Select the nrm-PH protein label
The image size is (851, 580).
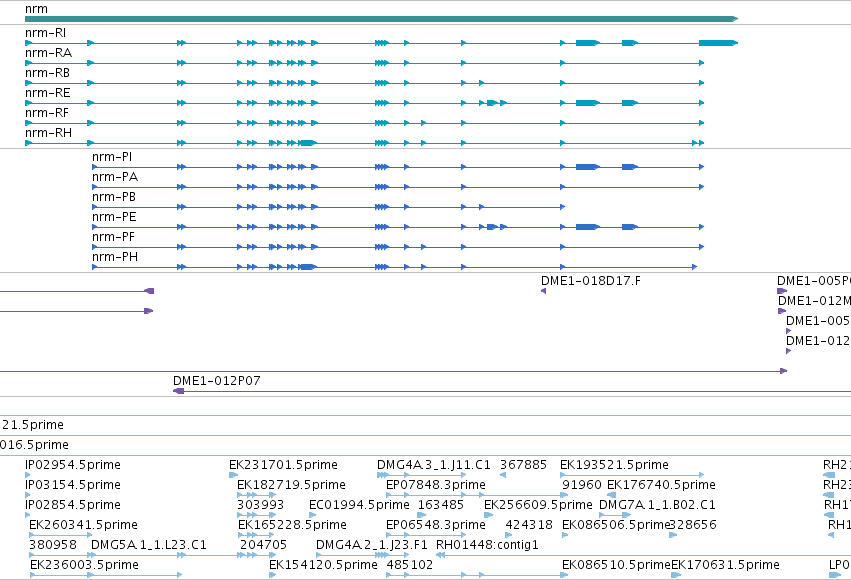tap(115, 258)
